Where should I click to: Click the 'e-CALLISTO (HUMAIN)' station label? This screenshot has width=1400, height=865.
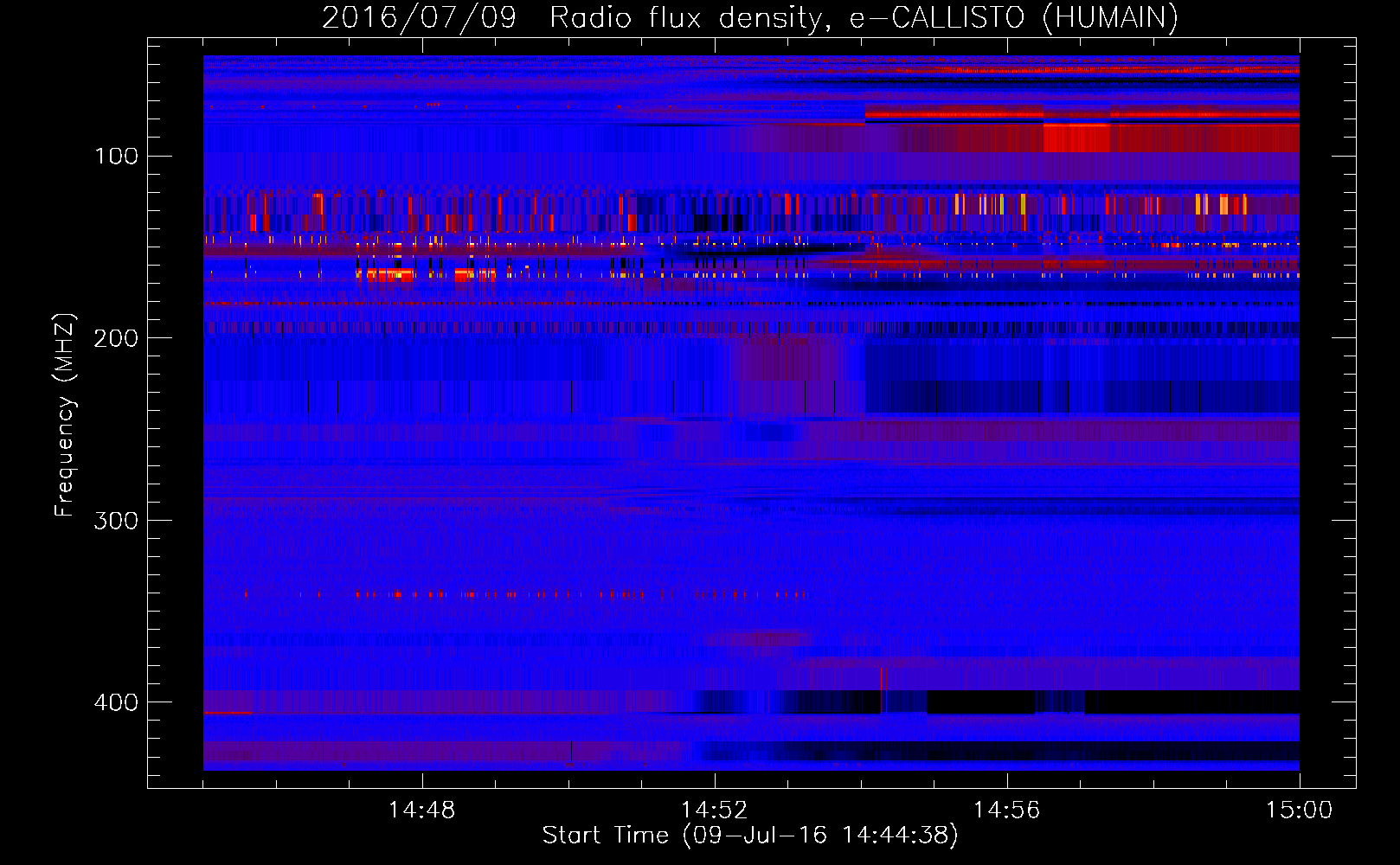pyautogui.click(x=1014, y=18)
